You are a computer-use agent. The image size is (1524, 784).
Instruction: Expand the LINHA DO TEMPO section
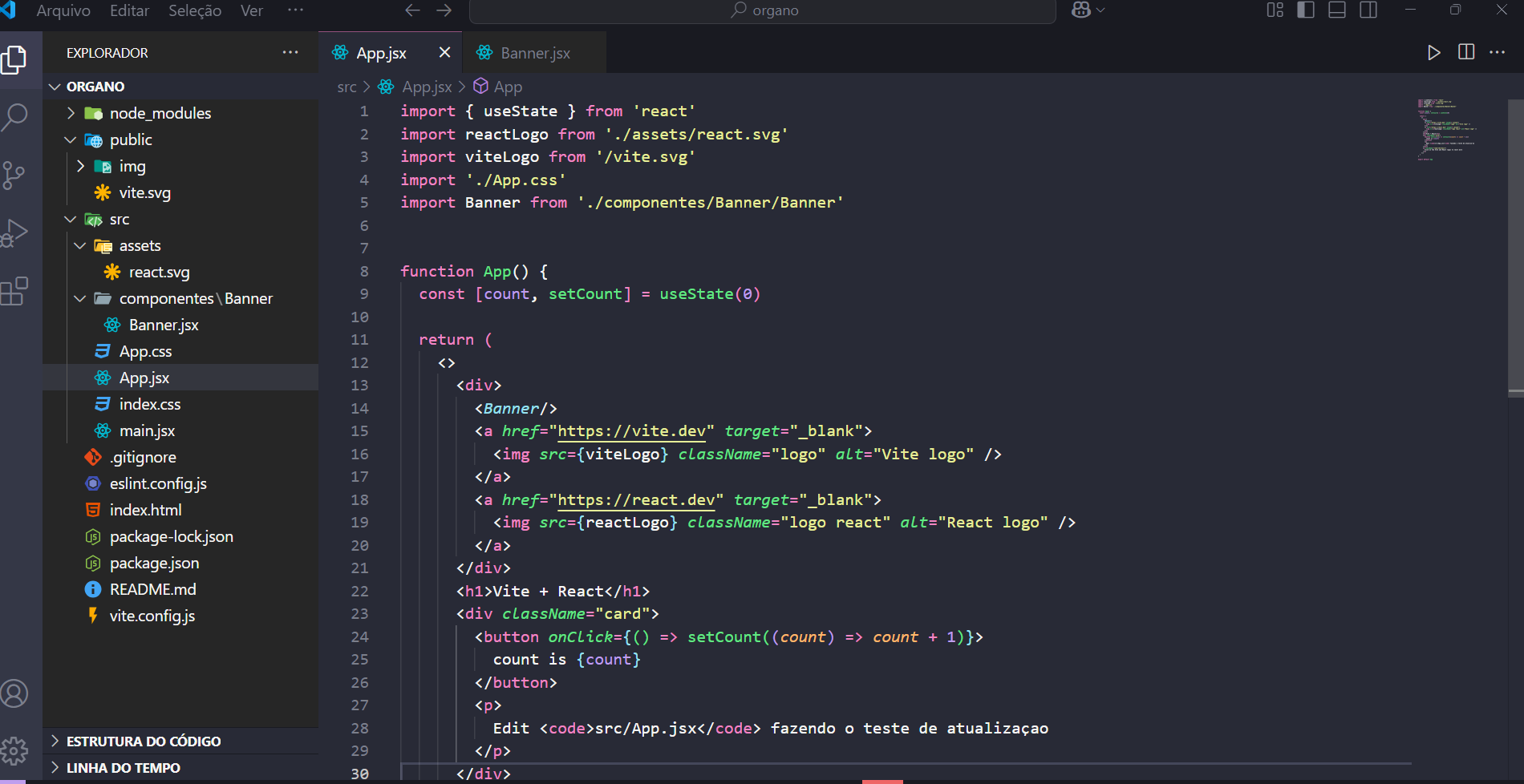pos(180,767)
